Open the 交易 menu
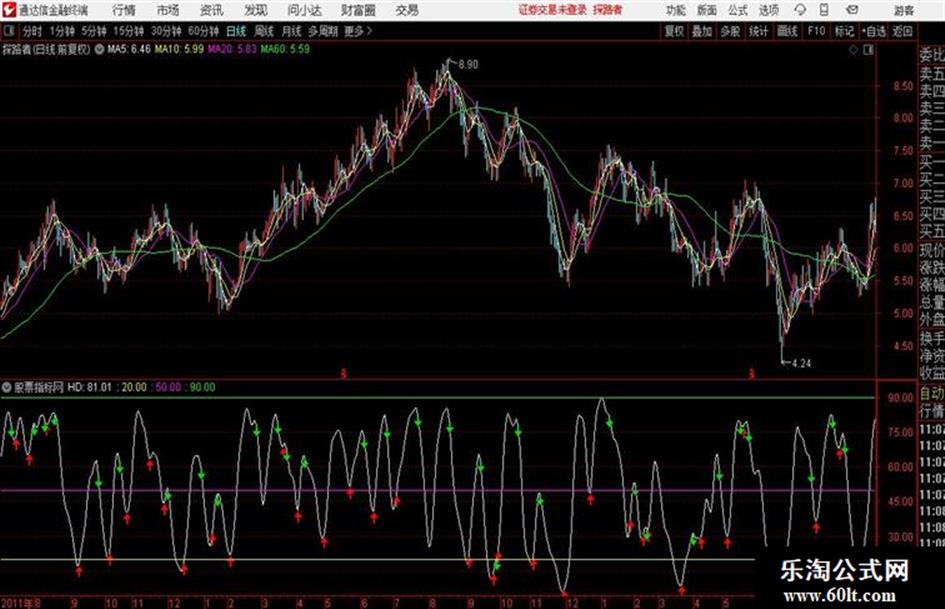Screen dimensions: 945x609 (x=407, y=10)
